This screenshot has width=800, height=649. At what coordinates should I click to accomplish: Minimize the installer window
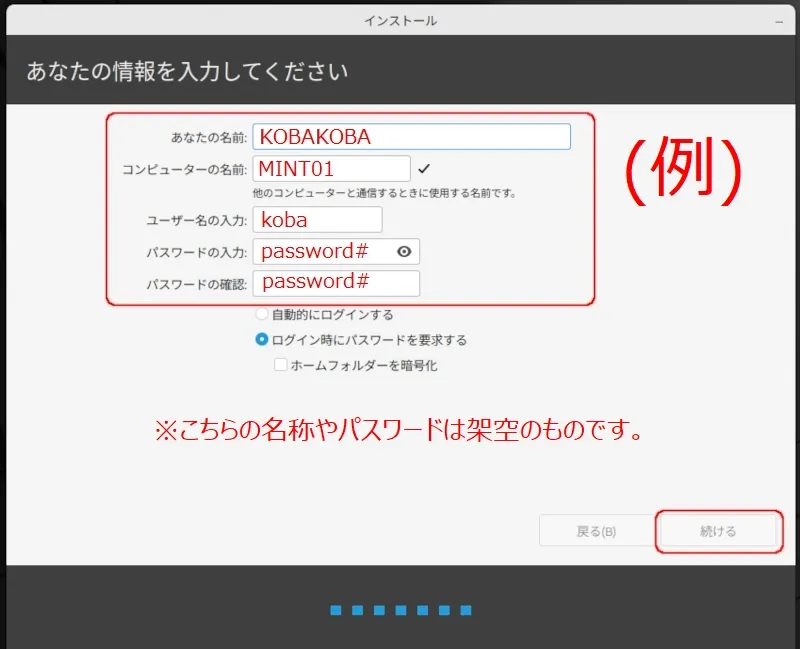coord(778,20)
